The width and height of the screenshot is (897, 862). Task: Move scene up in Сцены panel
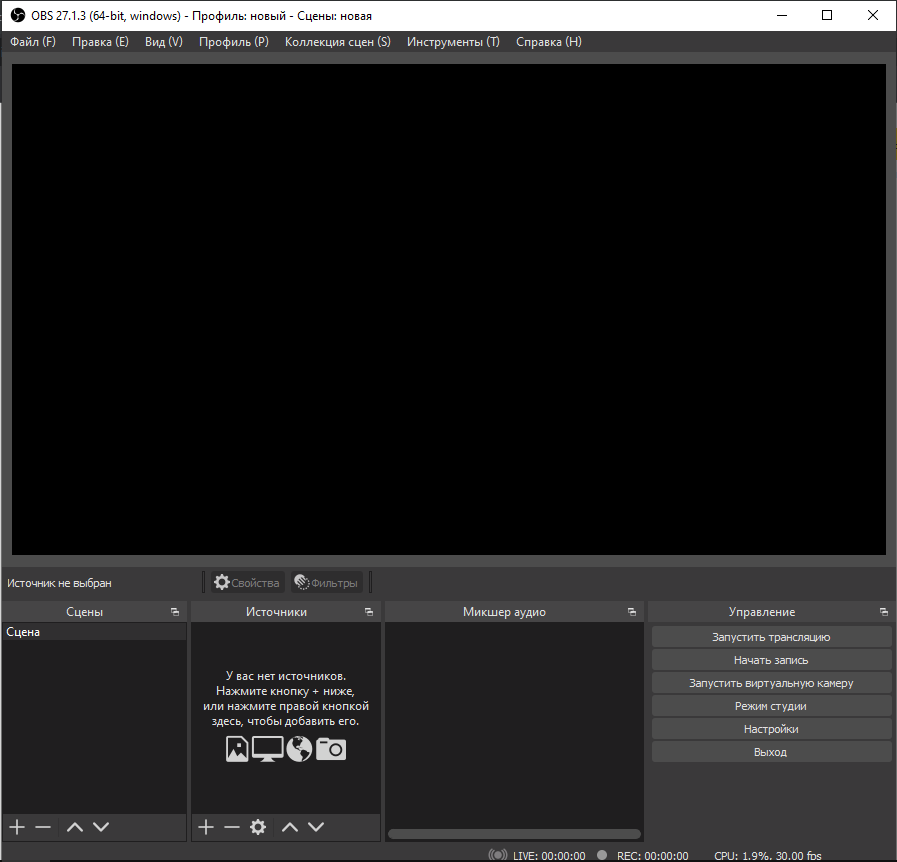point(75,827)
